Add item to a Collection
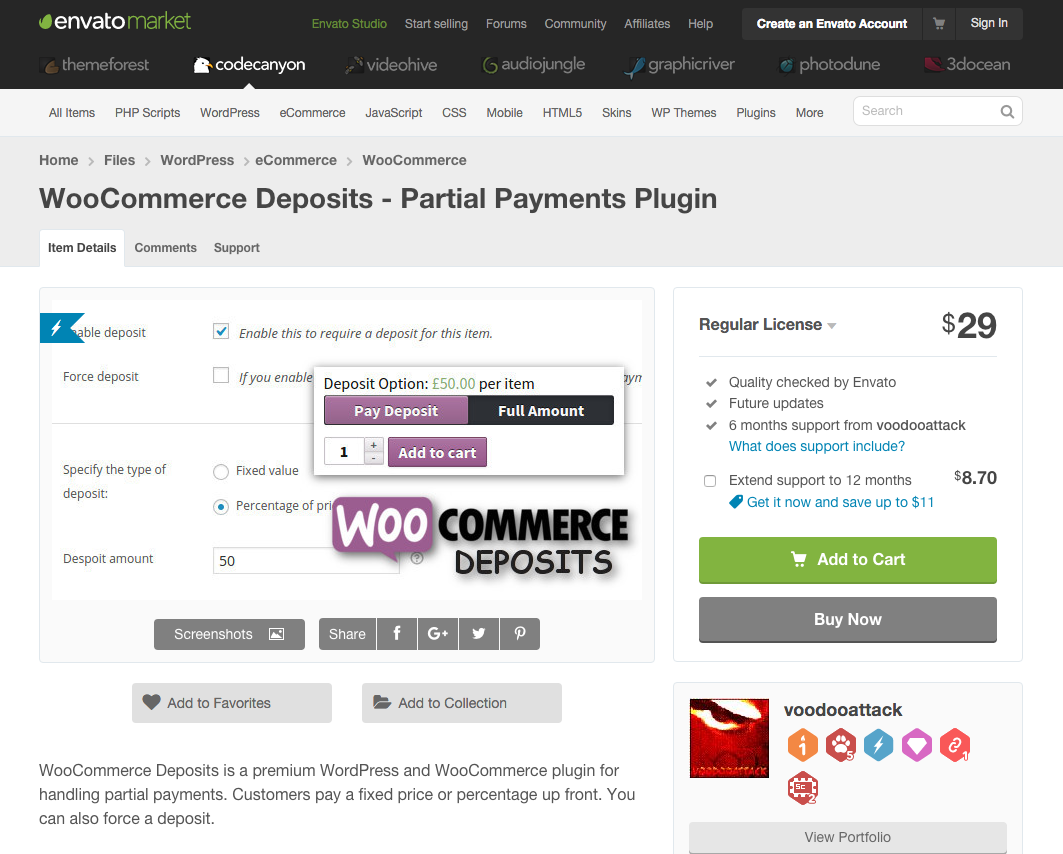This screenshot has width=1063, height=854. 462,703
